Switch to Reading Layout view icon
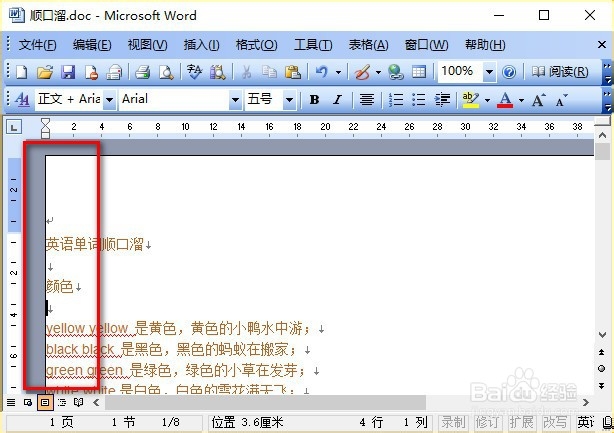614x433 pixels. [x=79, y=402]
